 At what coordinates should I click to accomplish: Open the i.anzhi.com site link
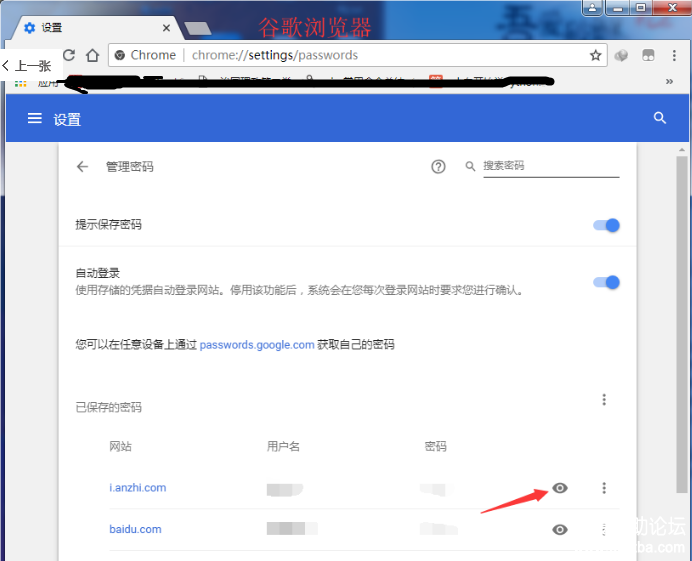[x=138, y=488]
